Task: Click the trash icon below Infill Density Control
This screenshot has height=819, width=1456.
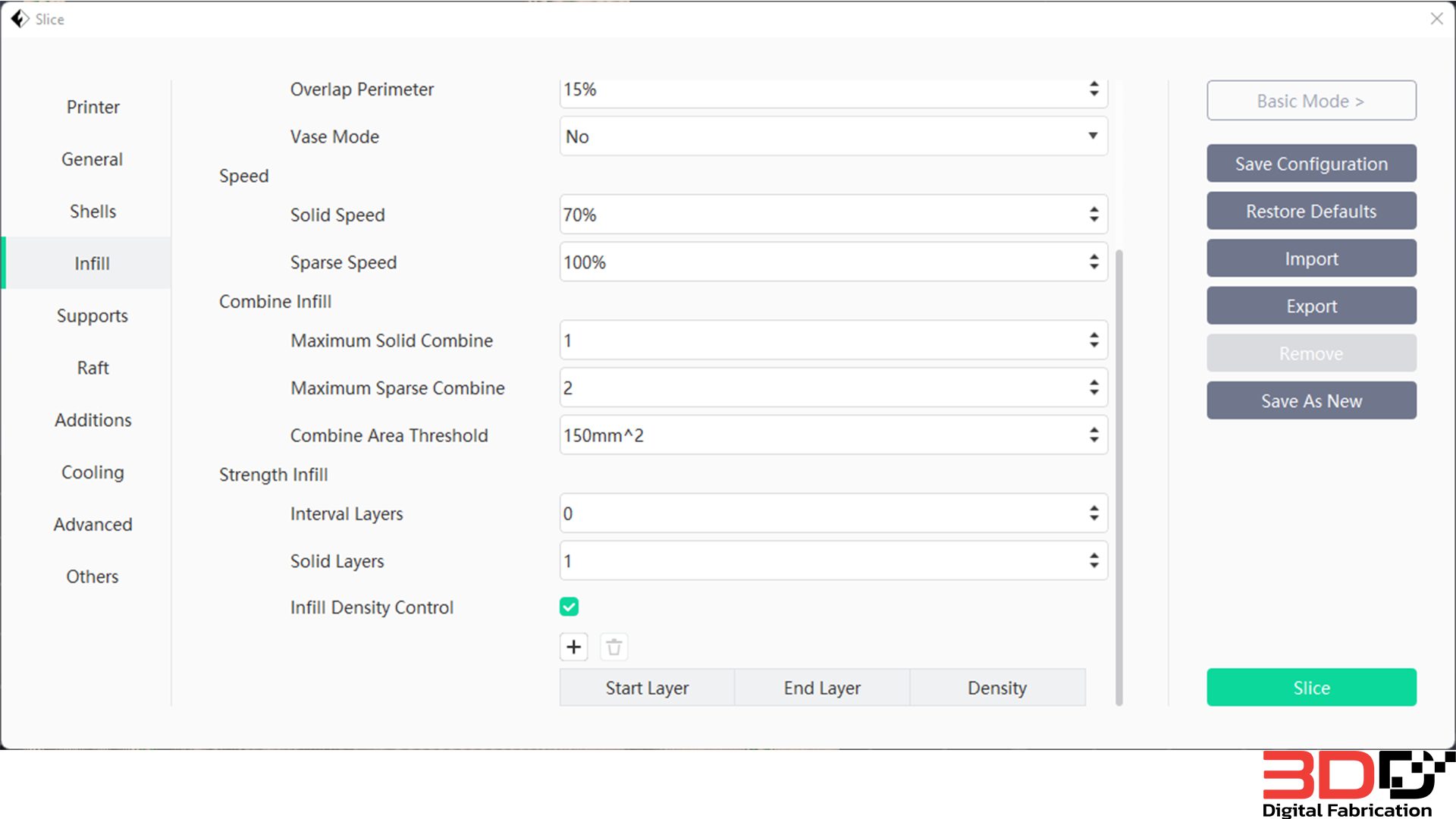Action: click(614, 647)
